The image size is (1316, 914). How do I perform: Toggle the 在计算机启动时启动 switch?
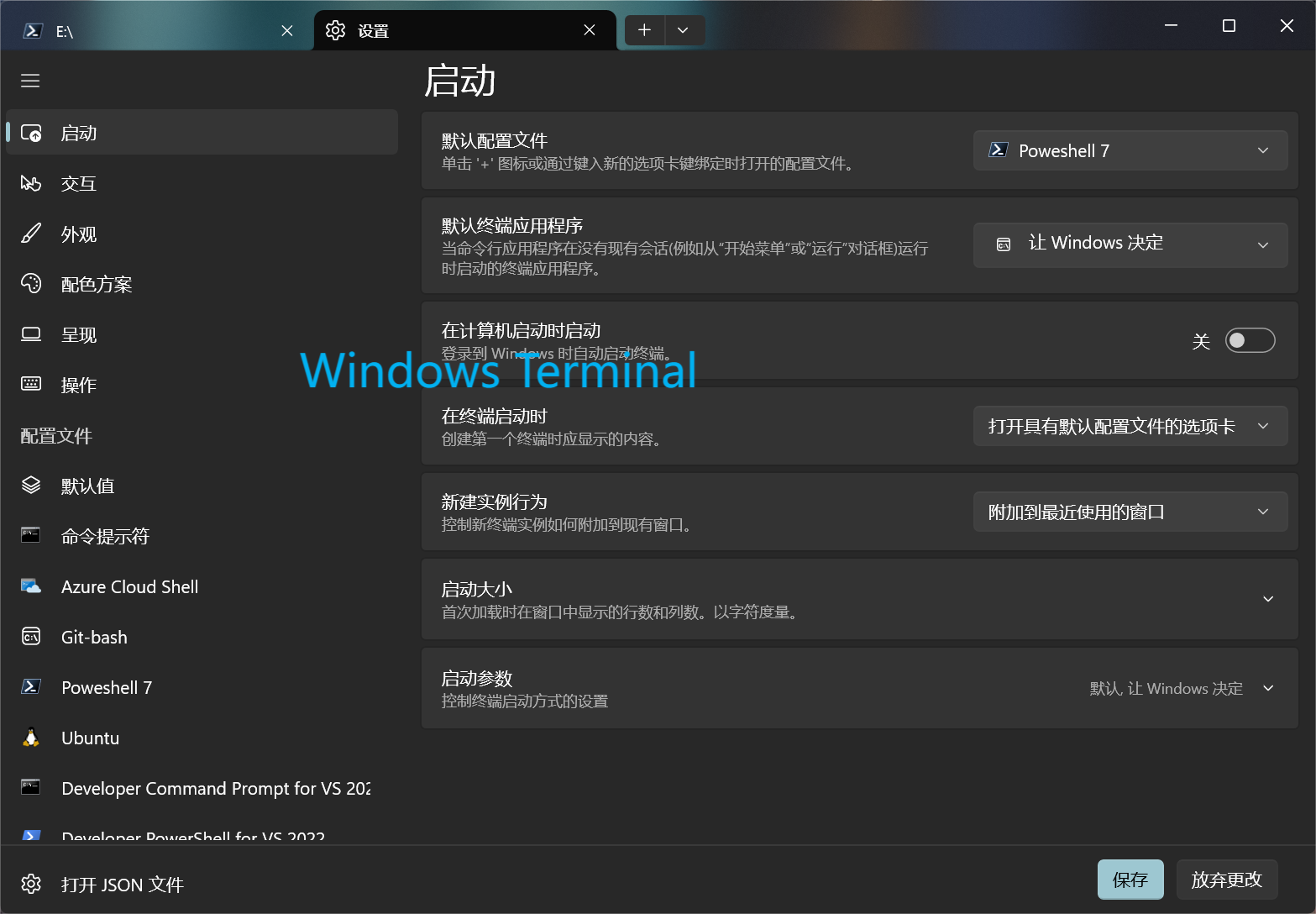coord(1250,340)
